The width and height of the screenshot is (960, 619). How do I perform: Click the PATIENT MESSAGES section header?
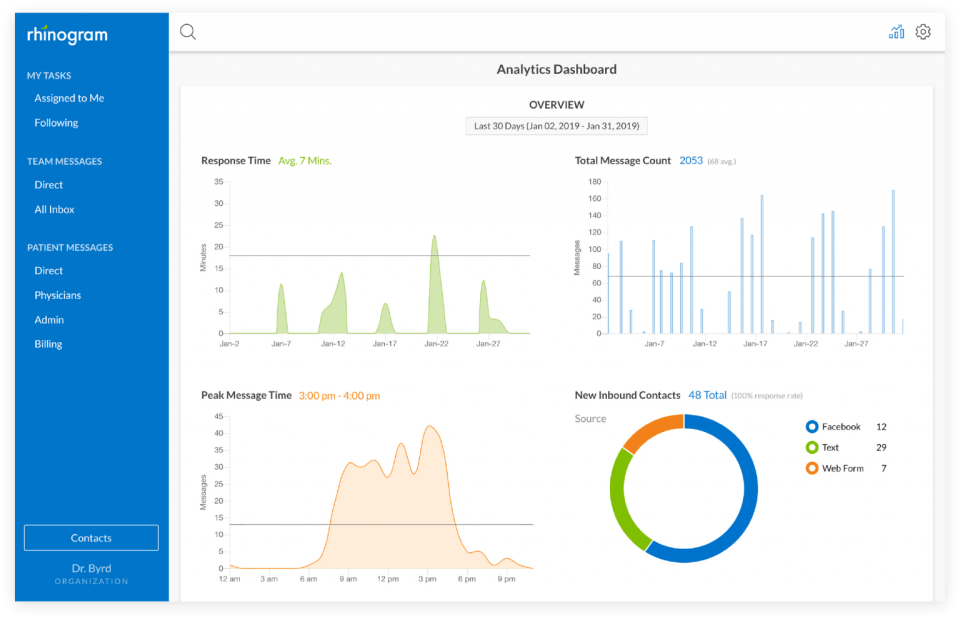[x=70, y=247]
